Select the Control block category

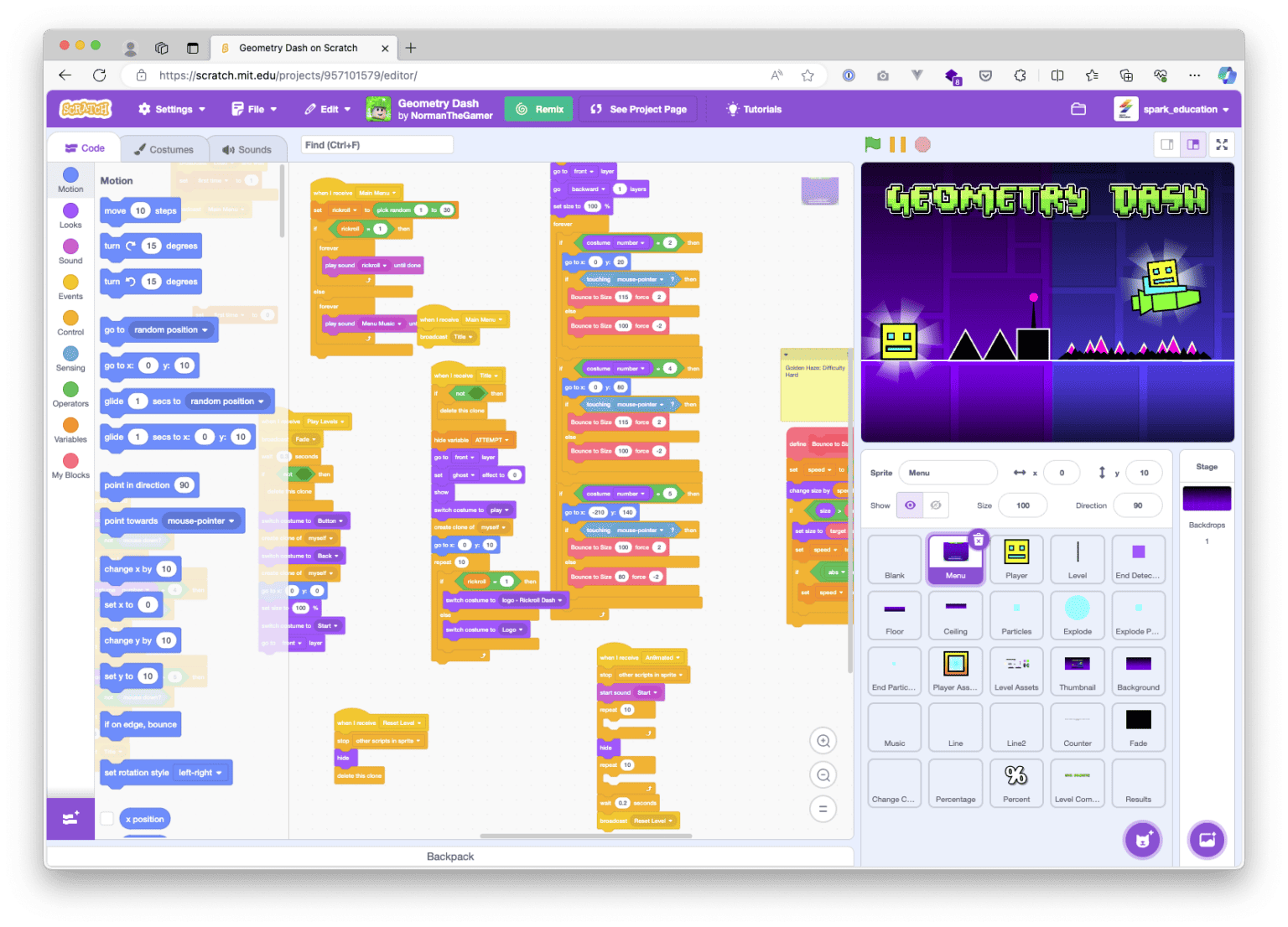coord(70,324)
